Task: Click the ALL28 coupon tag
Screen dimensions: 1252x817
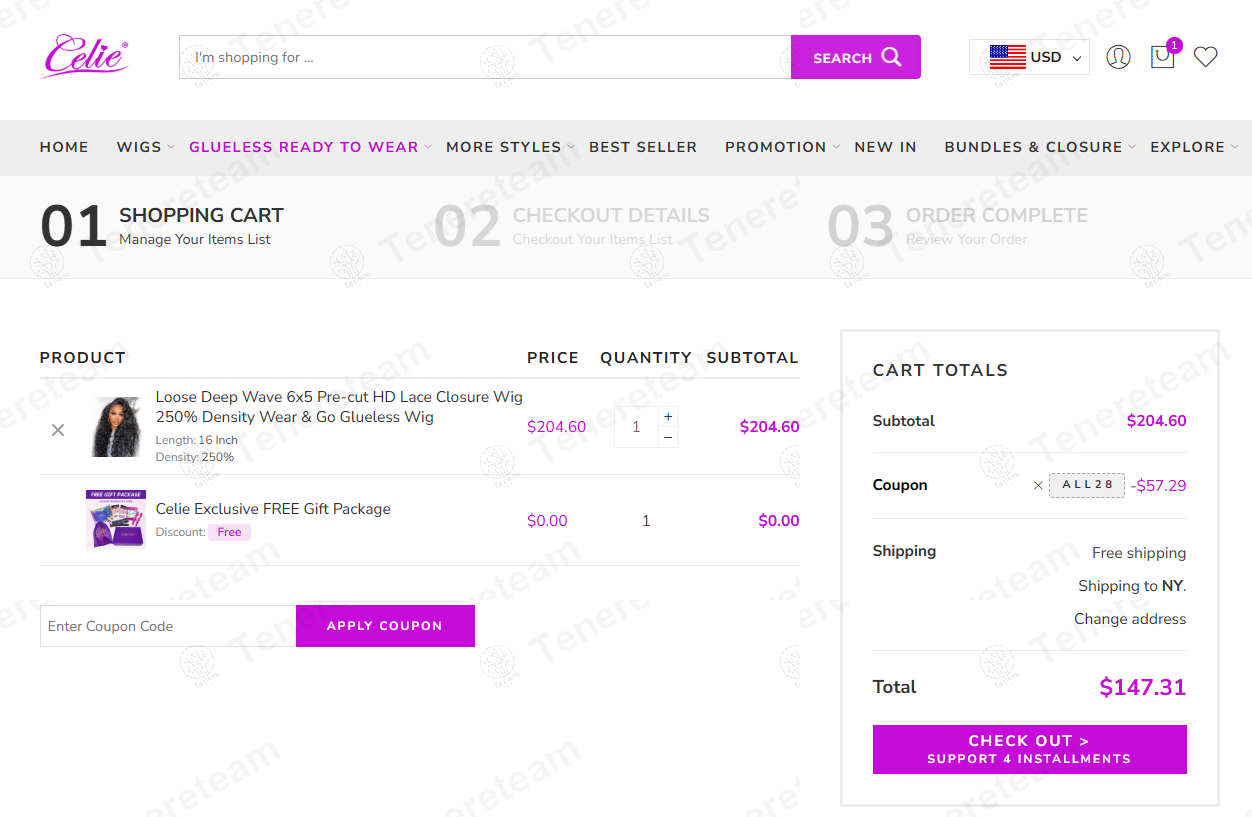Action: pyautogui.click(x=1087, y=485)
